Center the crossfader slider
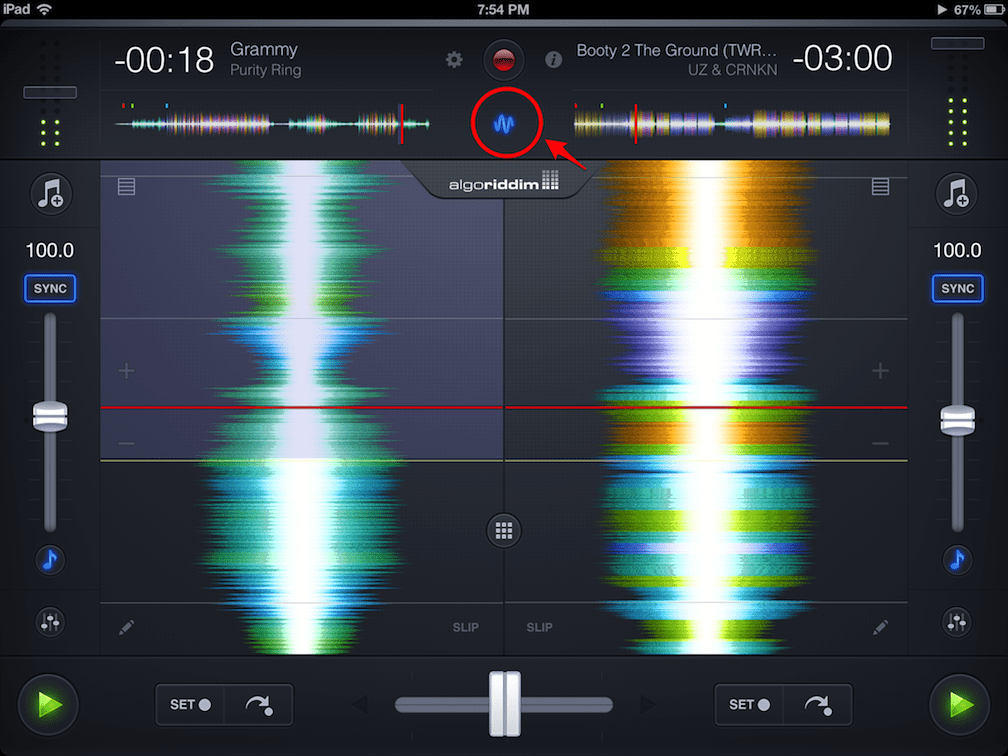1008x756 pixels. click(504, 705)
